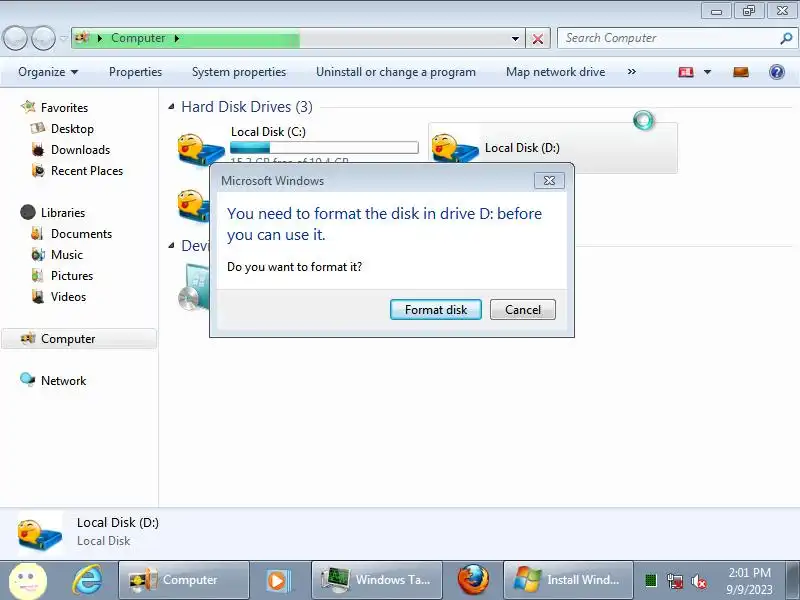Switch to Windows Task Manager taskbar item
Viewport: 800px width, 600px height.
point(377,580)
